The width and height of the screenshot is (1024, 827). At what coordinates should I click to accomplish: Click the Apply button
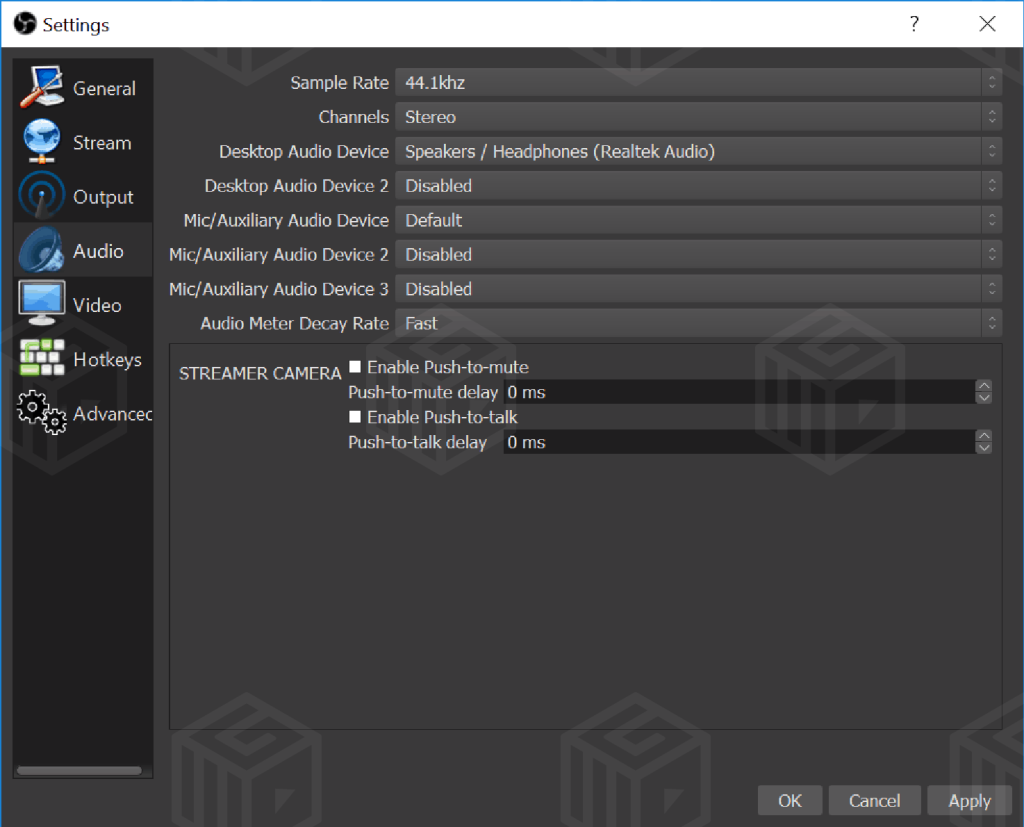coord(969,800)
